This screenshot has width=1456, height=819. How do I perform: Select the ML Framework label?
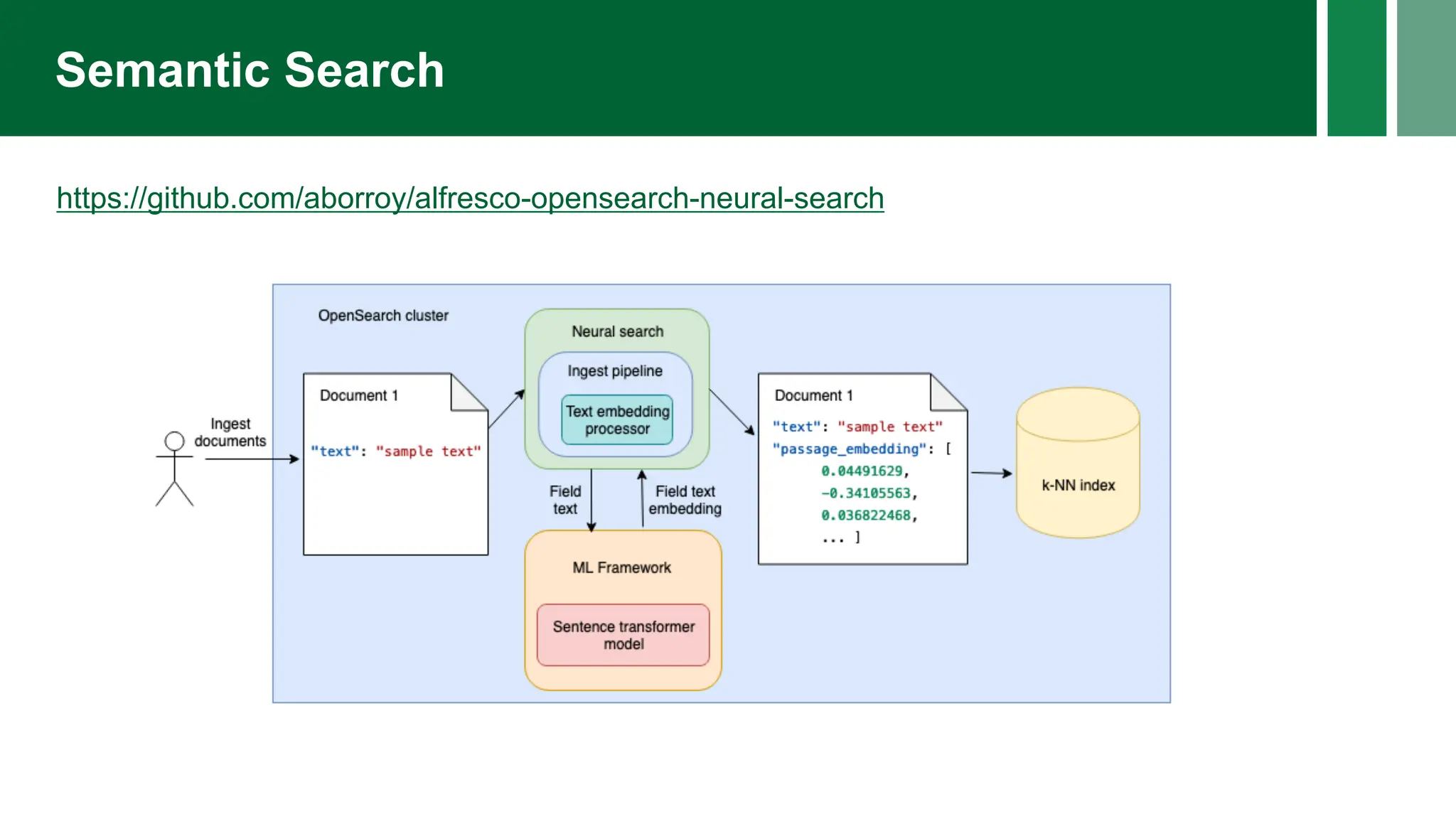tap(621, 567)
